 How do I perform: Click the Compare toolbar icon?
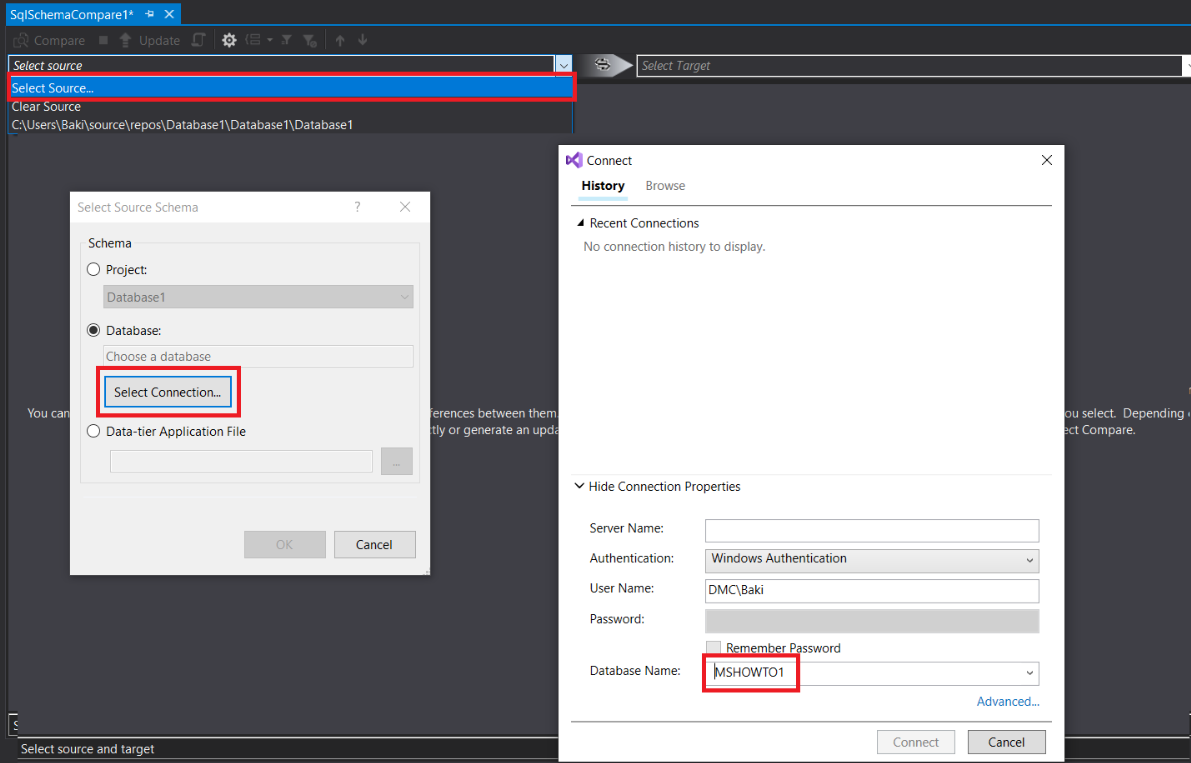(x=21, y=41)
